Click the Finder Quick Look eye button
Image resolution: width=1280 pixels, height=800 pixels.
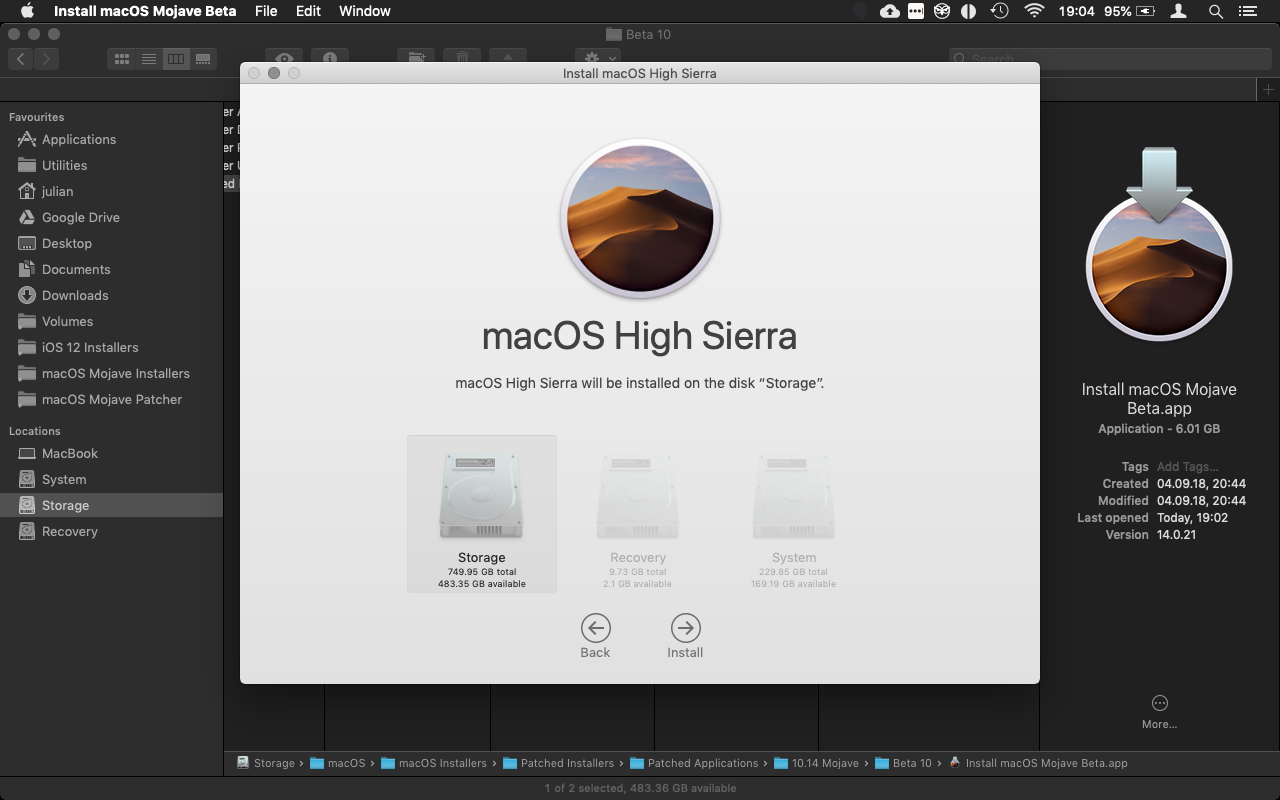point(285,58)
